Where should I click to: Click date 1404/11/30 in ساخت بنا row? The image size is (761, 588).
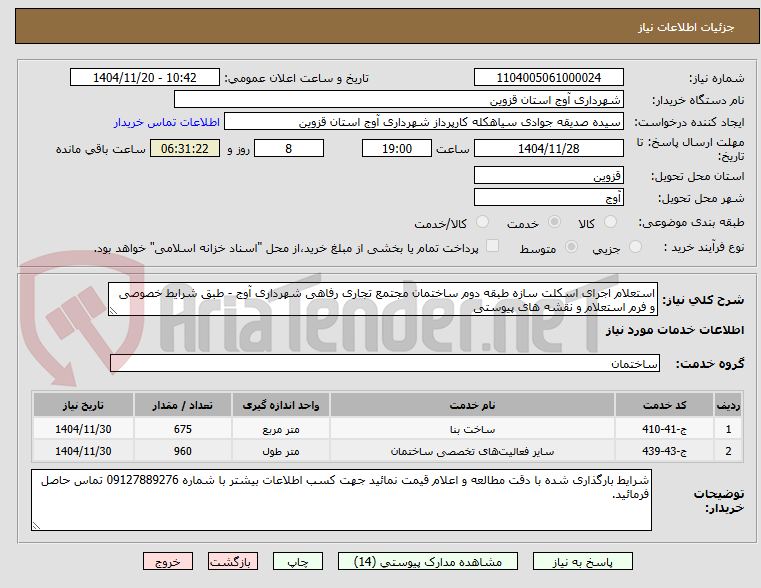pyautogui.click(x=83, y=429)
